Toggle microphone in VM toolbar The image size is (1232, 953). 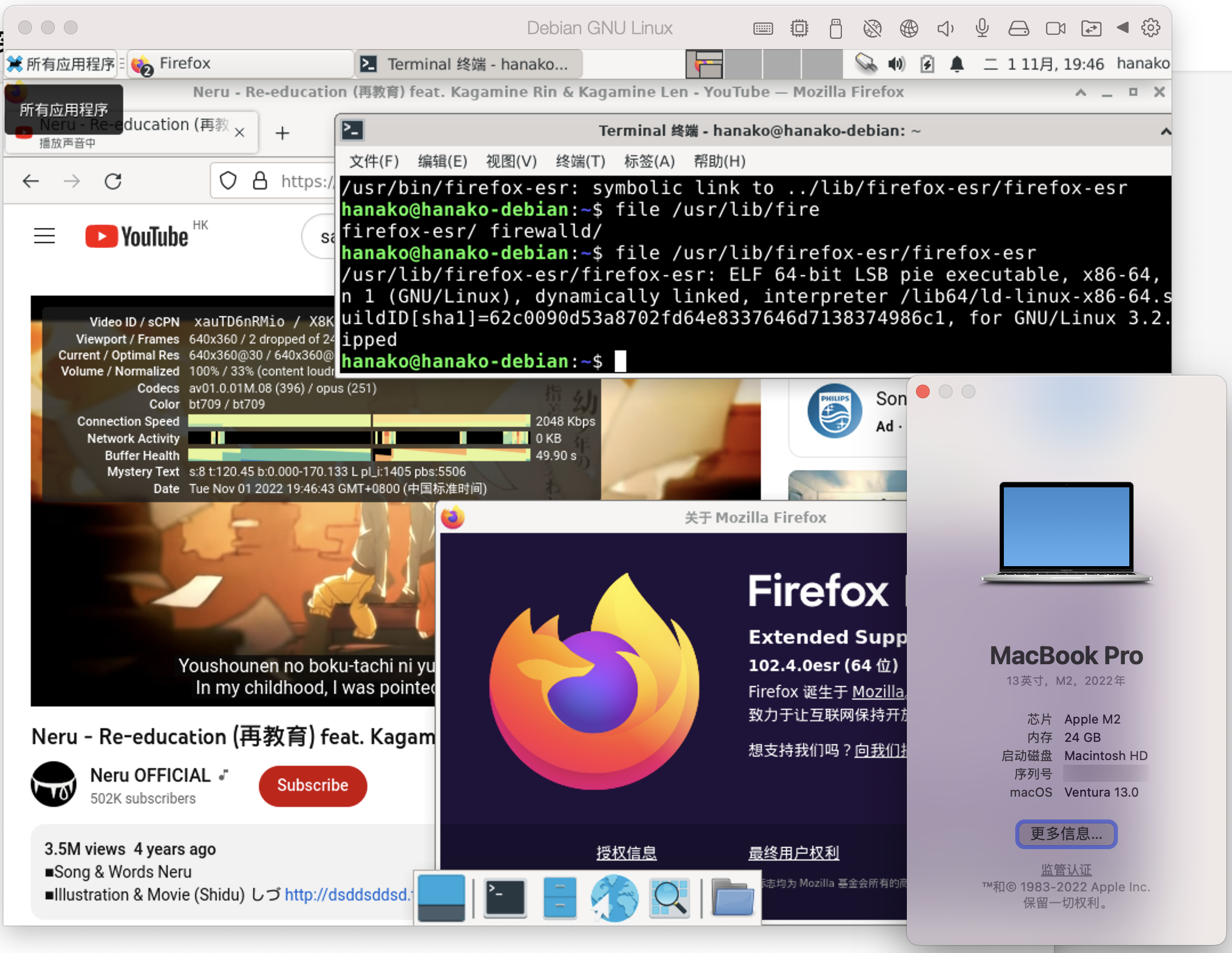982,28
